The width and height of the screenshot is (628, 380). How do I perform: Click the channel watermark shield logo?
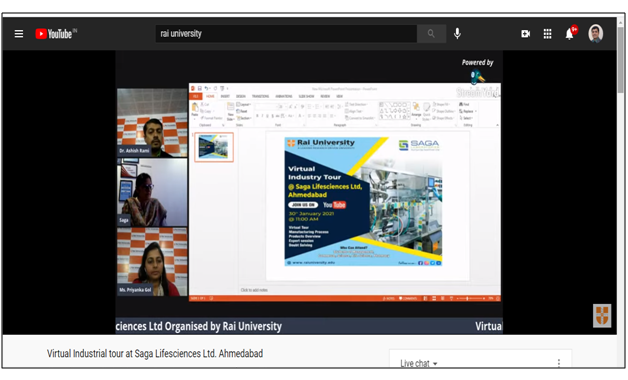602,316
